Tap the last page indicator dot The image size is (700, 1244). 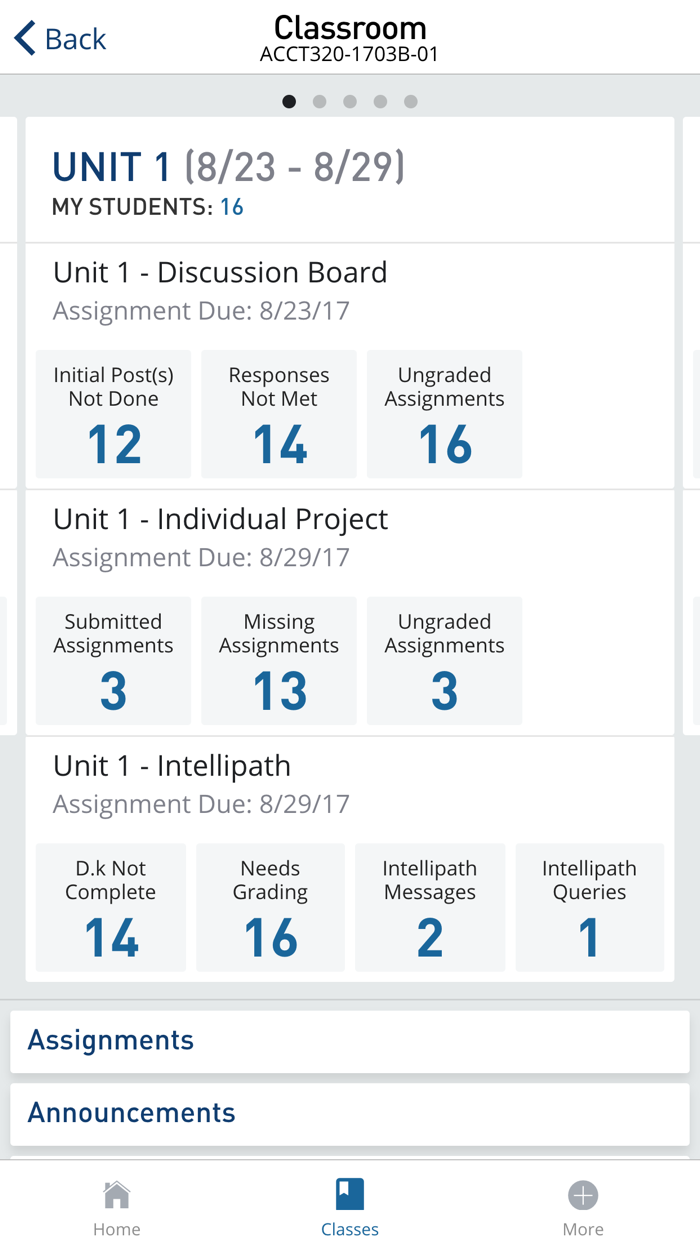tap(410, 101)
